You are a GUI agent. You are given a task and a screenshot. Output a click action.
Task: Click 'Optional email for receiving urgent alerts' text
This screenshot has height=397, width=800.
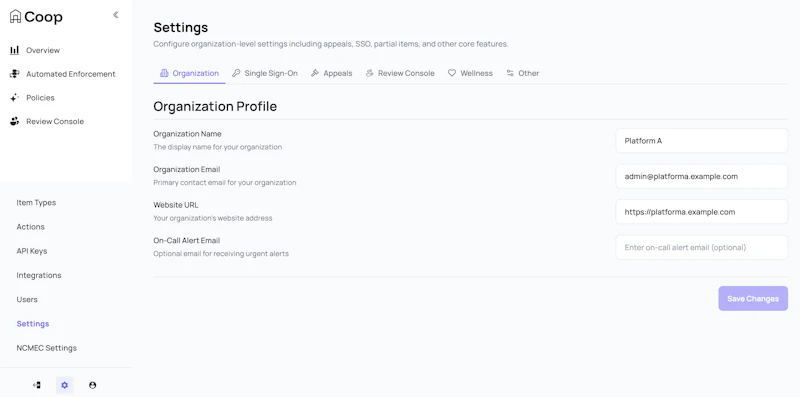[x=221, y=254]
